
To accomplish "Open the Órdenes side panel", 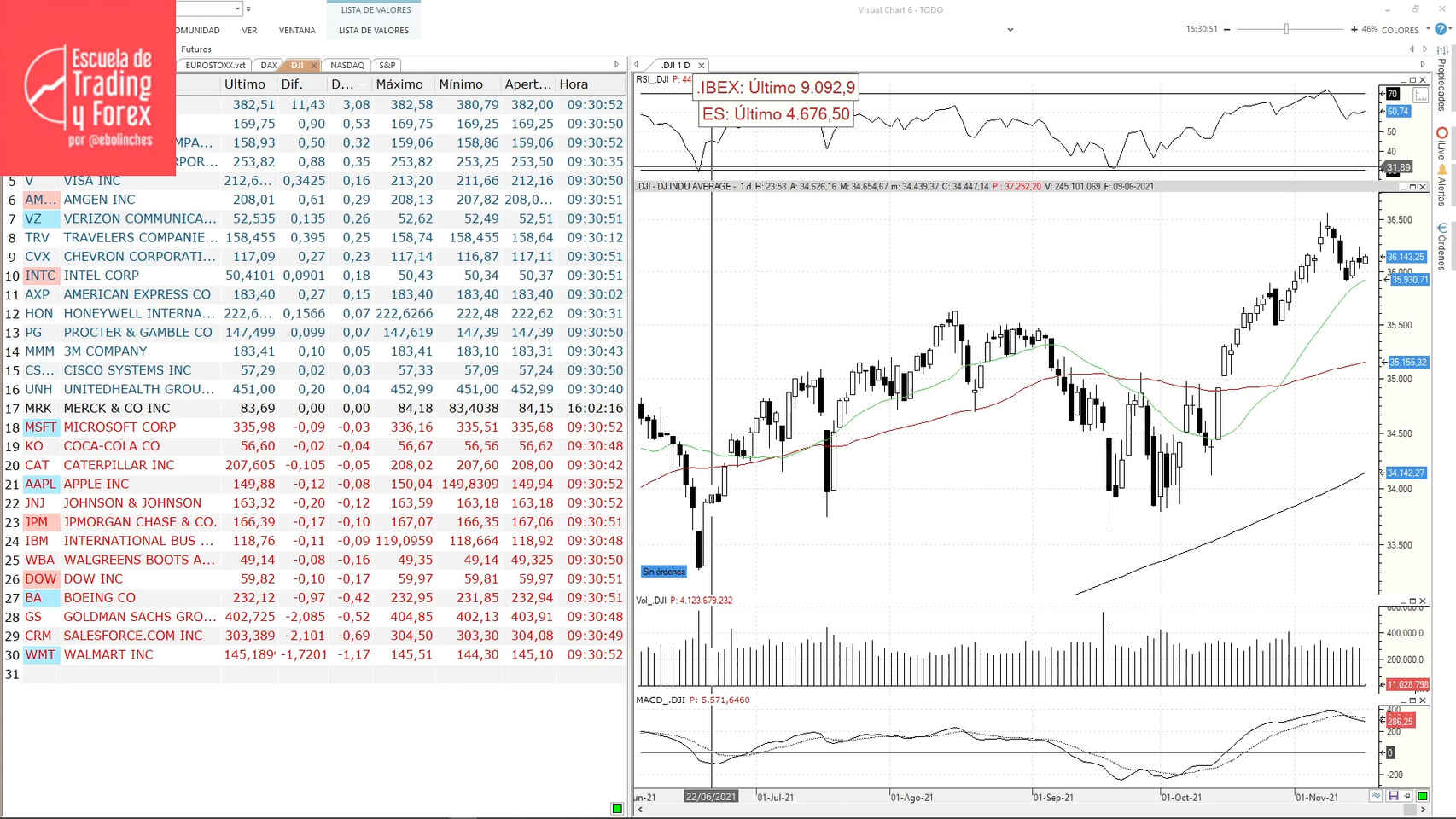I will [1441, 246].
